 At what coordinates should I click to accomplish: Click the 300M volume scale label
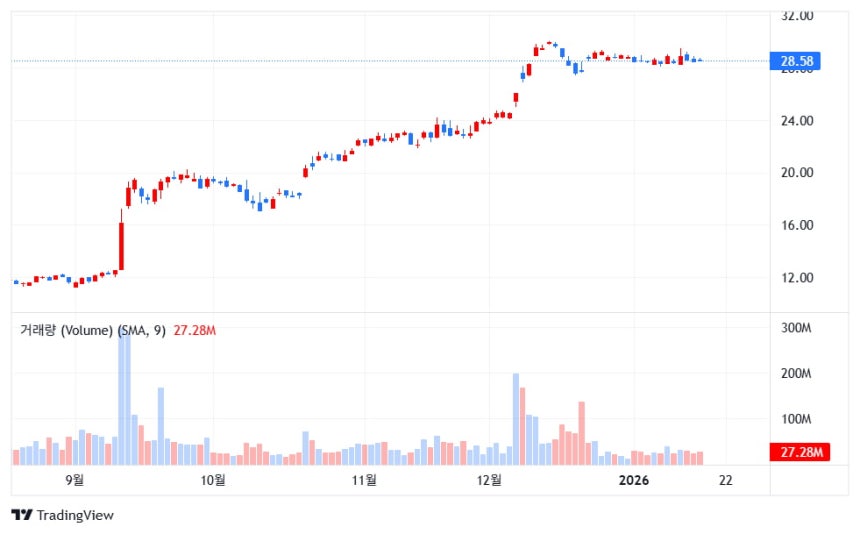[x=796, y=328]
